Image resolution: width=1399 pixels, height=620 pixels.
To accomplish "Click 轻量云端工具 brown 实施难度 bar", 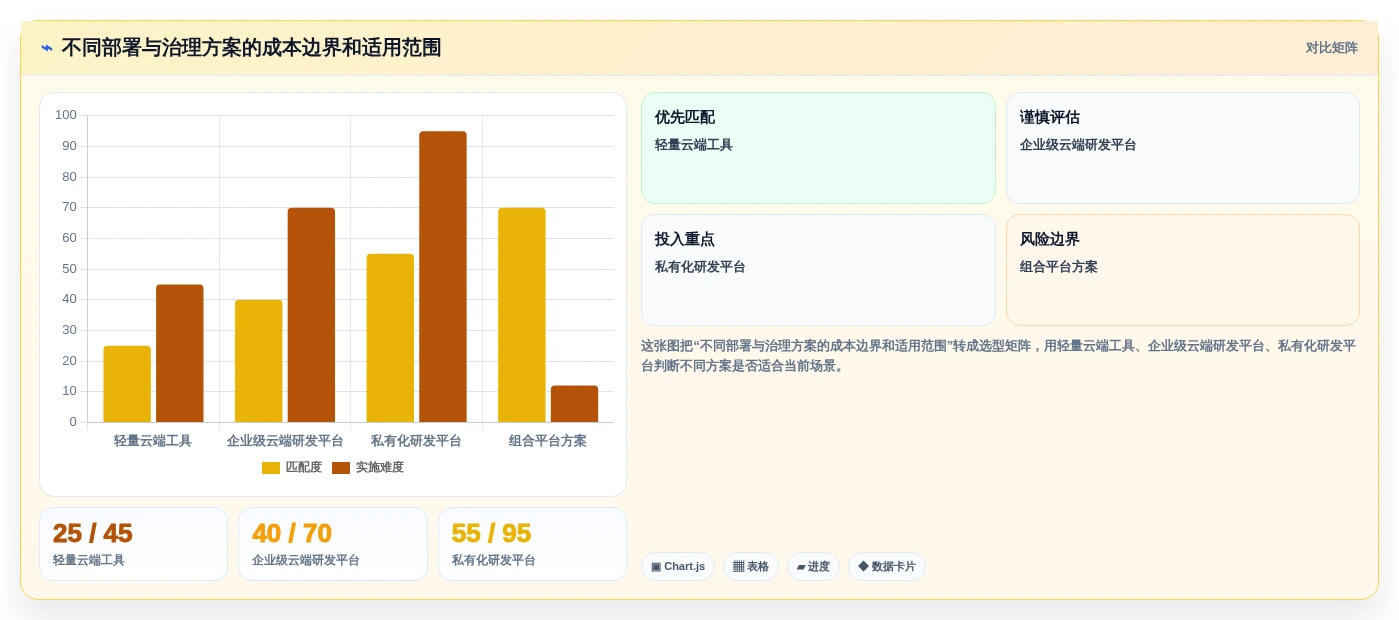I will point(180,353).
